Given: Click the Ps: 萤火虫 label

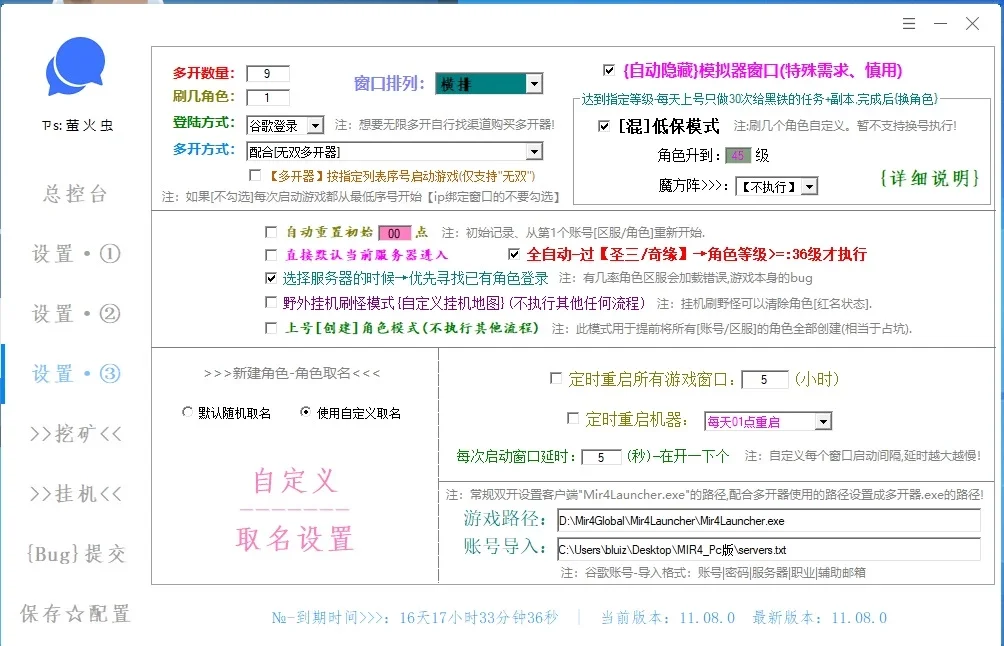Looking at the screenshot, I should (77, 125).
